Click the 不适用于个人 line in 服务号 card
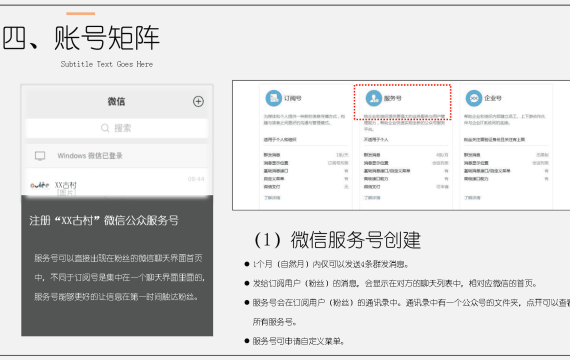Screen dimensions: 570x360 click(376, 140)
